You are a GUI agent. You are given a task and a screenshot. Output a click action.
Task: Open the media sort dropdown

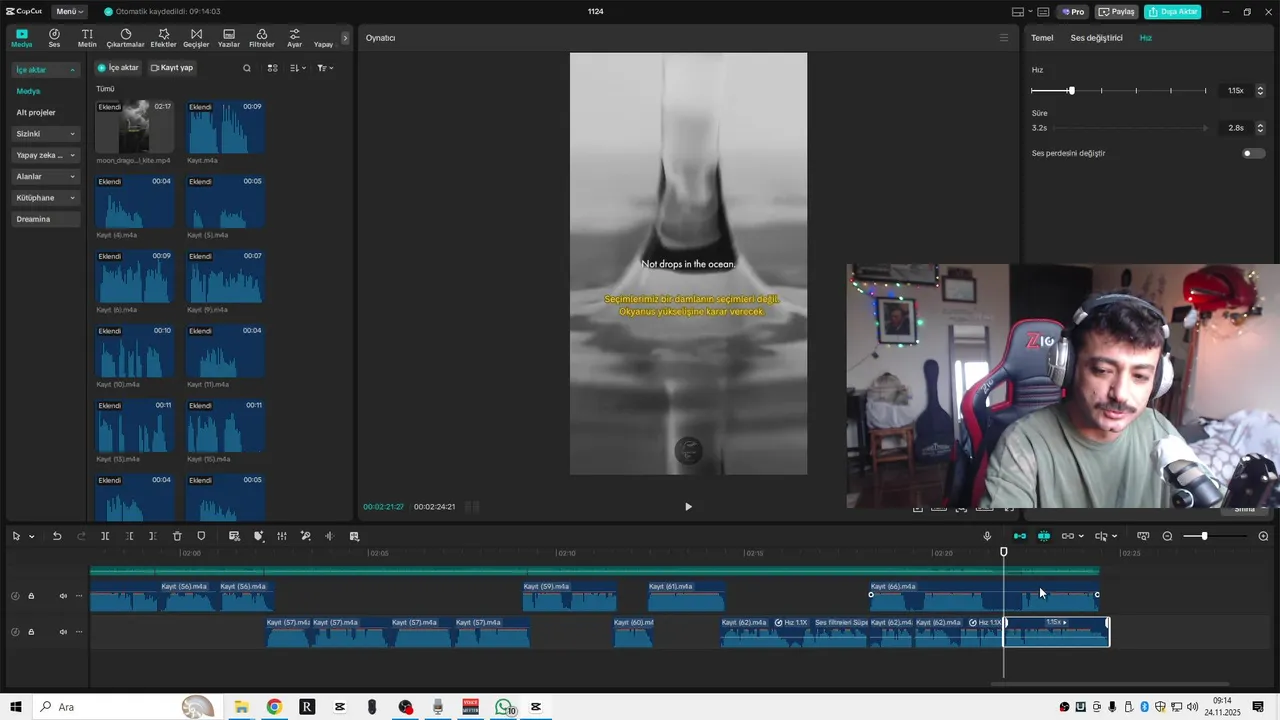(x=298, y=68)
